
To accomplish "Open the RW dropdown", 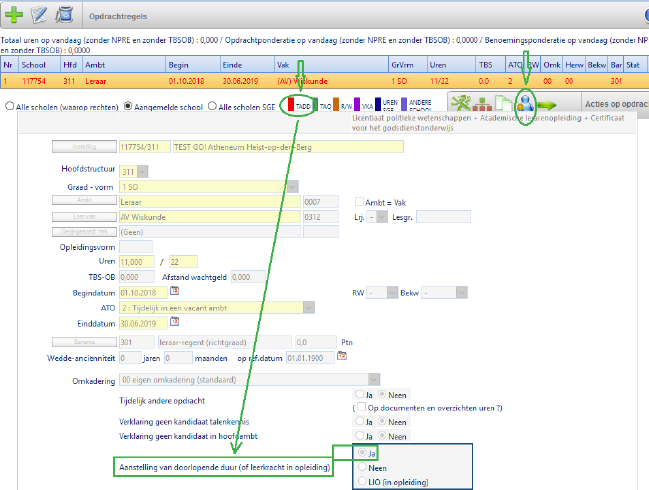I will click(x=392, y=293).
